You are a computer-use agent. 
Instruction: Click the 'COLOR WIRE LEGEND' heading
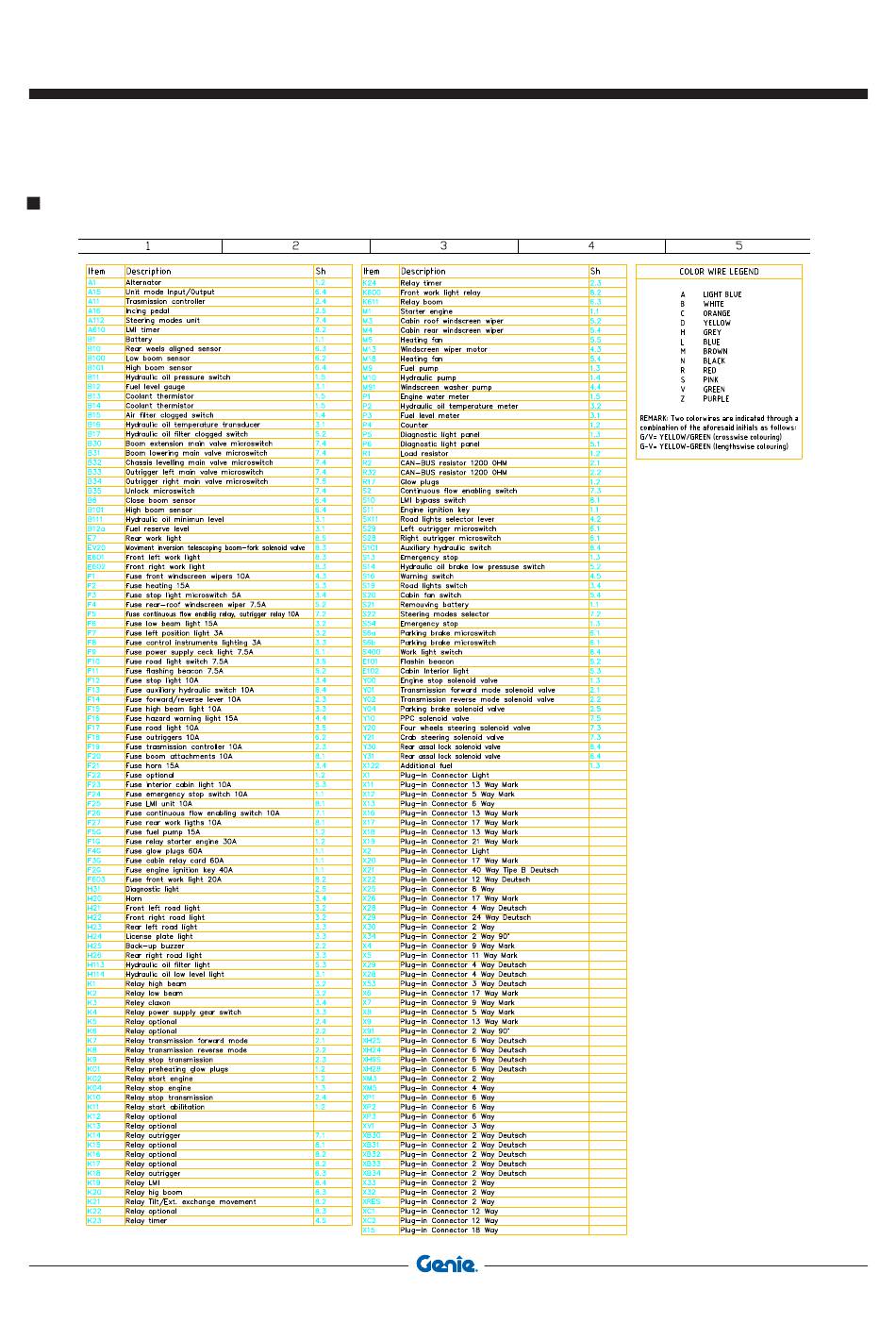point(719,272)
